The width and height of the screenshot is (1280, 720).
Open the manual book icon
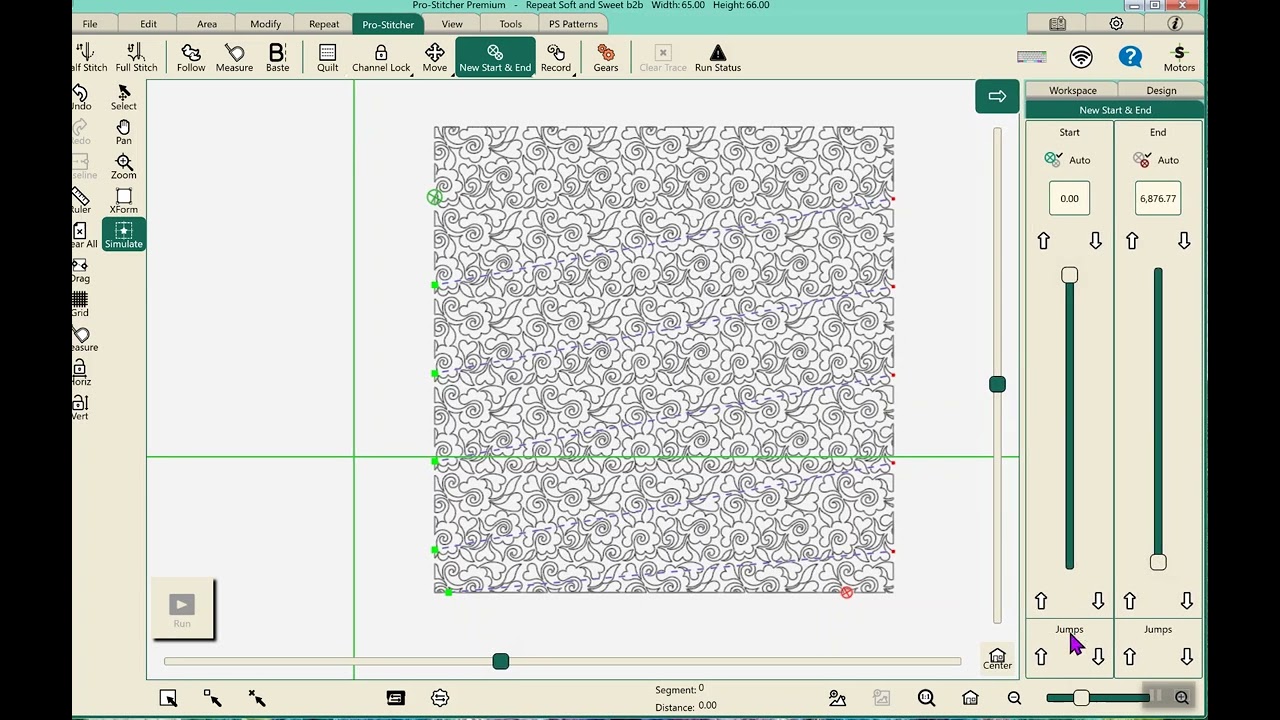pyautogui.click(x=1057, y=23)
